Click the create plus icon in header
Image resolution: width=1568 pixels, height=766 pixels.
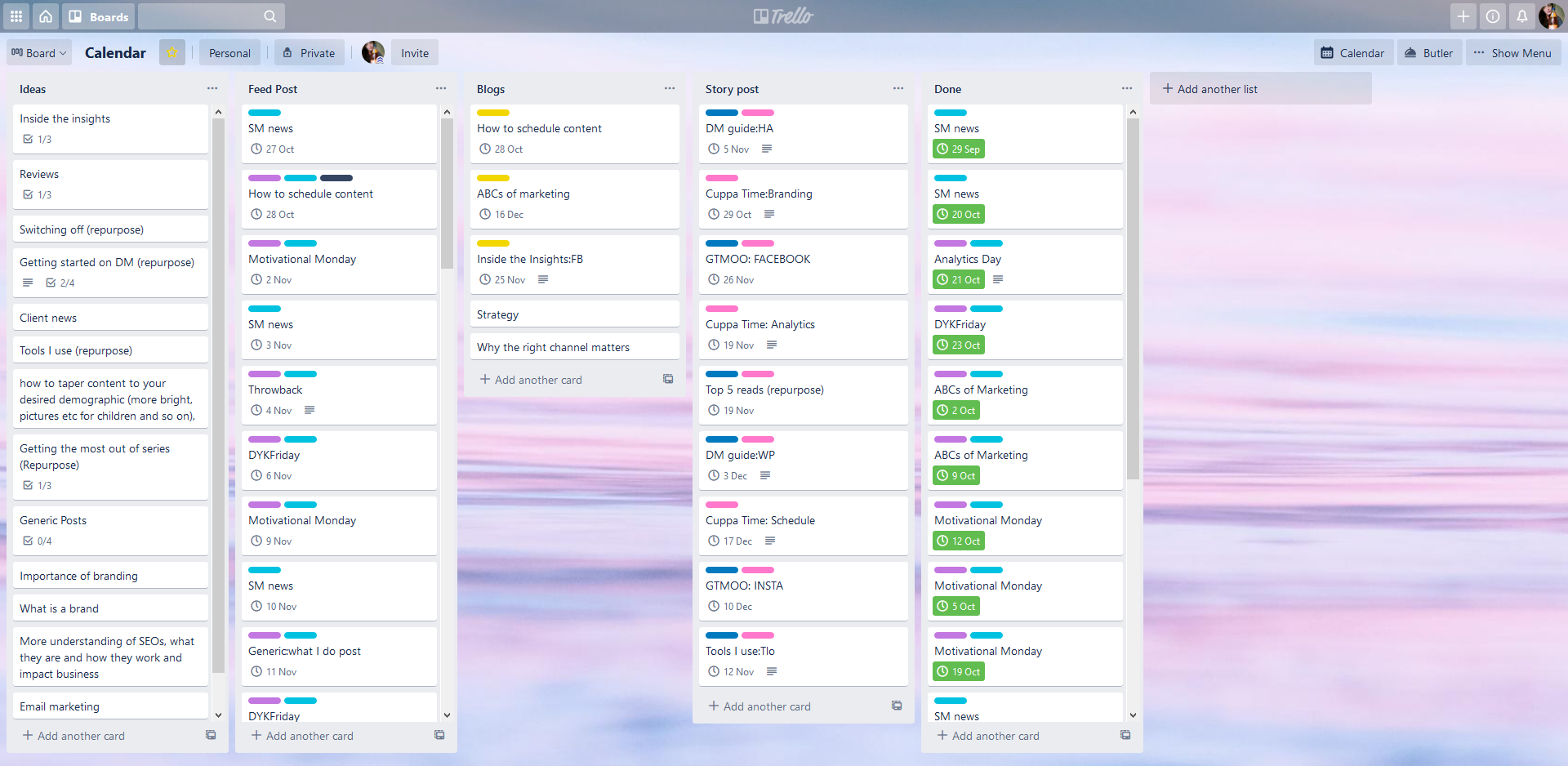[1463, 16]
